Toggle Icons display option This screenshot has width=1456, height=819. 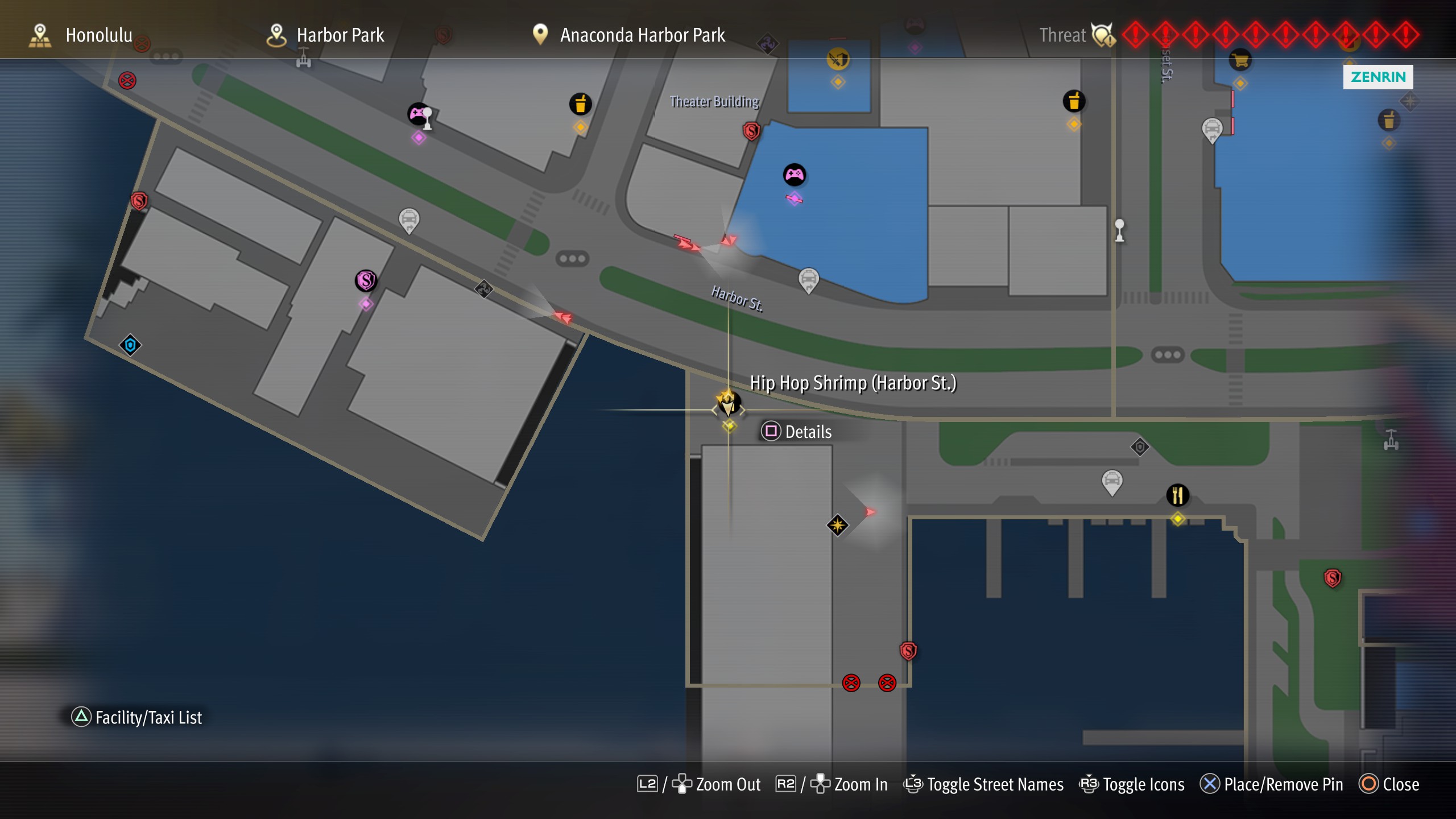pos(1132,784)
